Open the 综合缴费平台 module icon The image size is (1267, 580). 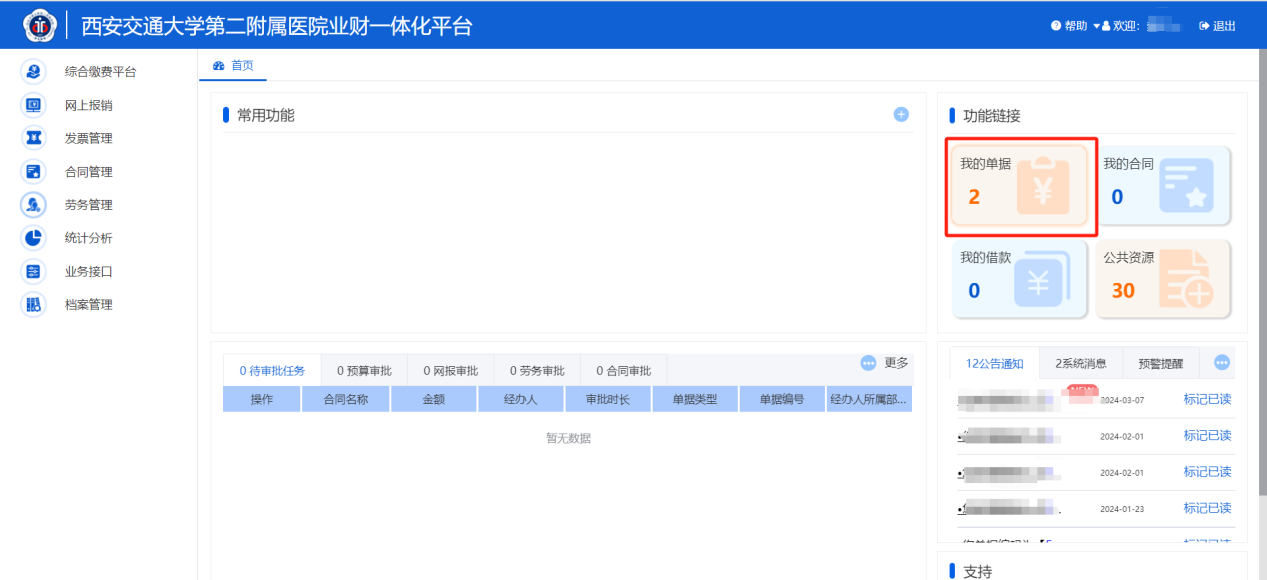tap(33, 71)
